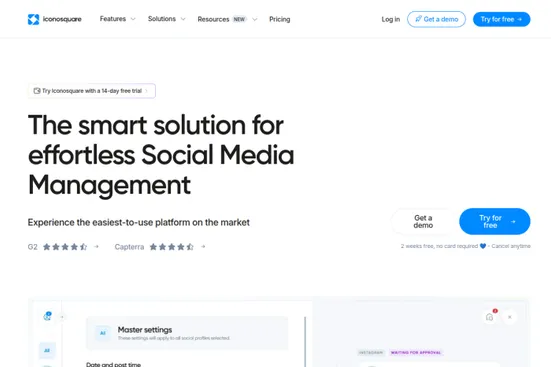Viewport: 551px width, 367px height.
Task: Click the arrow next to G2 stars
Action: point(97,247)
